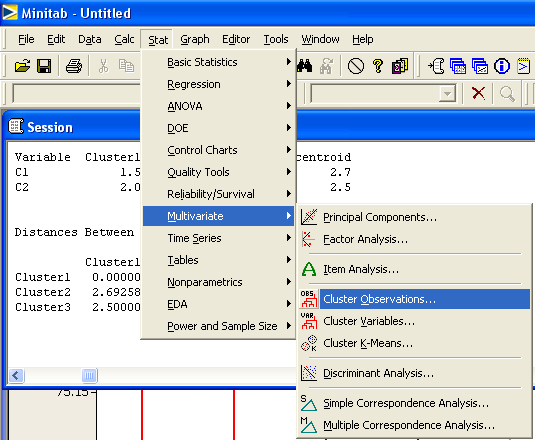Image resolution: width=535 pixels, height=440 pixels.
Task: Click the Print toolbar icon
Action: coord(74,66)
